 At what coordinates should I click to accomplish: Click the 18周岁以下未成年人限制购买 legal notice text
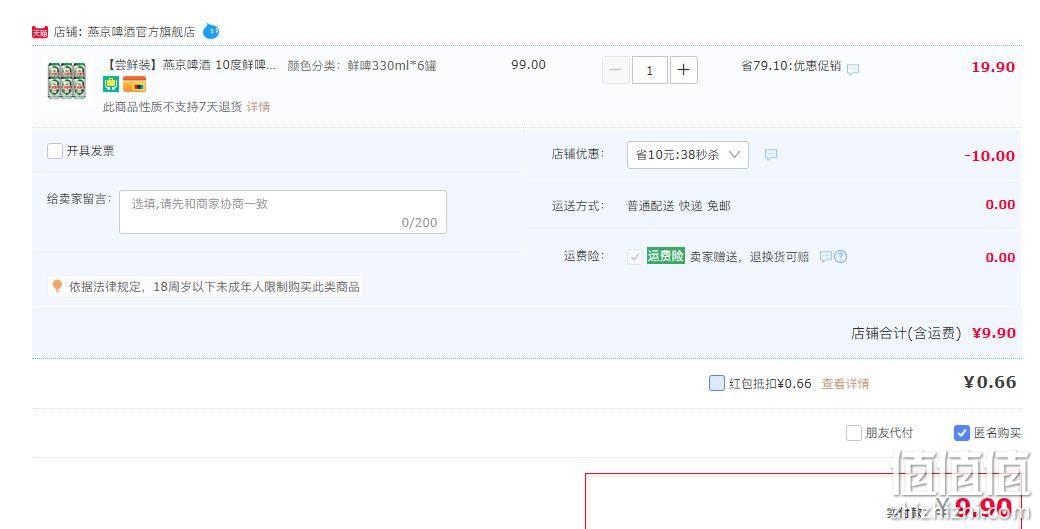214,287
